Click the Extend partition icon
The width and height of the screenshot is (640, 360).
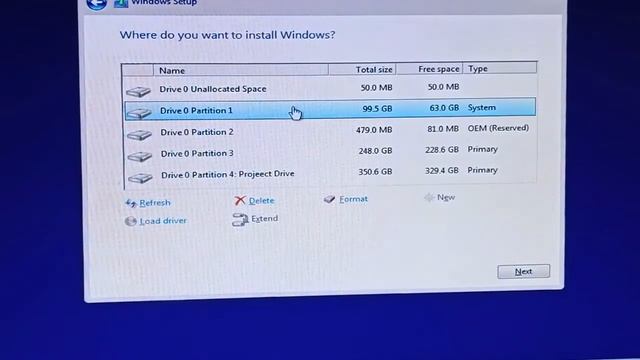[240, 220]
